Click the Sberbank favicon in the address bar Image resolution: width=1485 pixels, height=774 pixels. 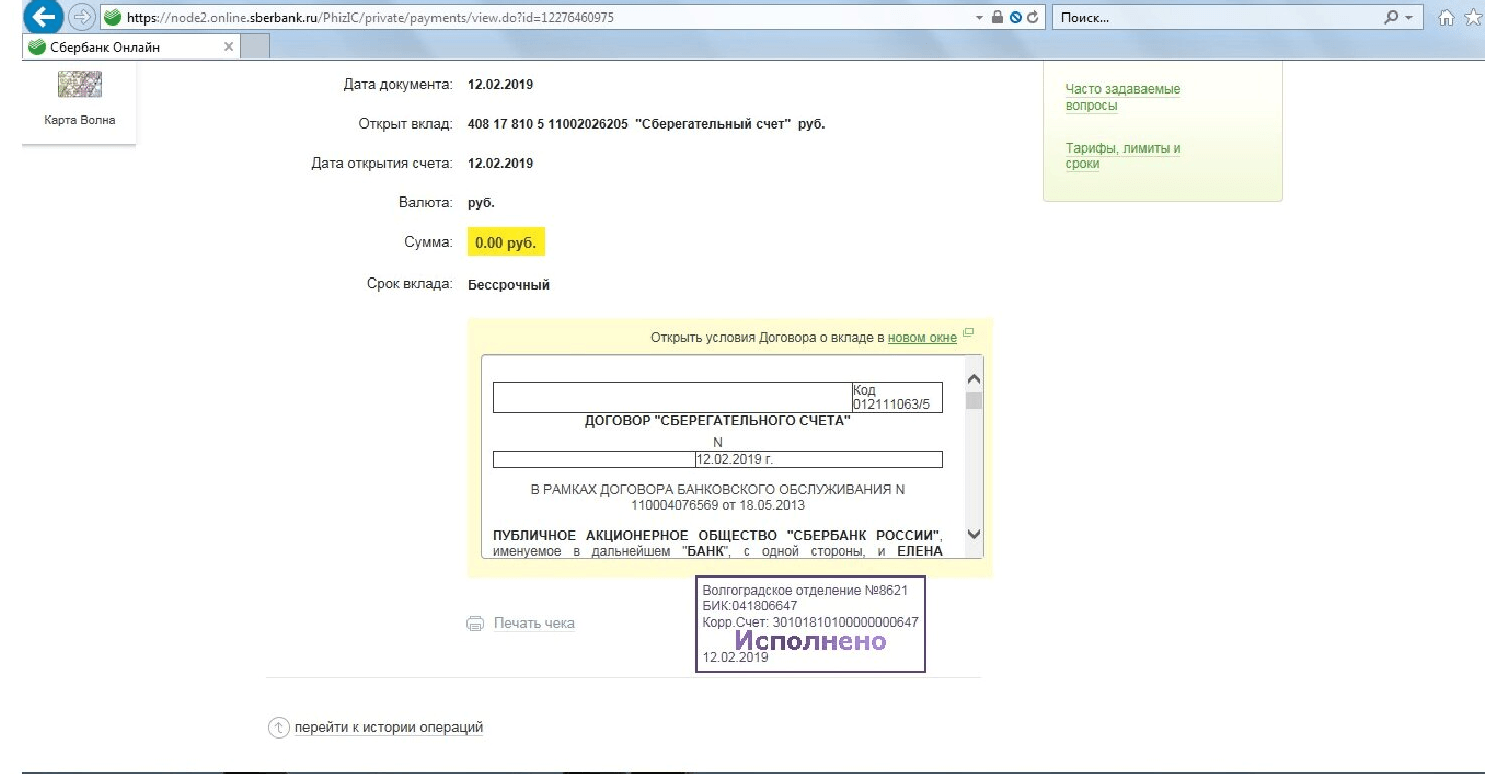[x=112, y=17]
